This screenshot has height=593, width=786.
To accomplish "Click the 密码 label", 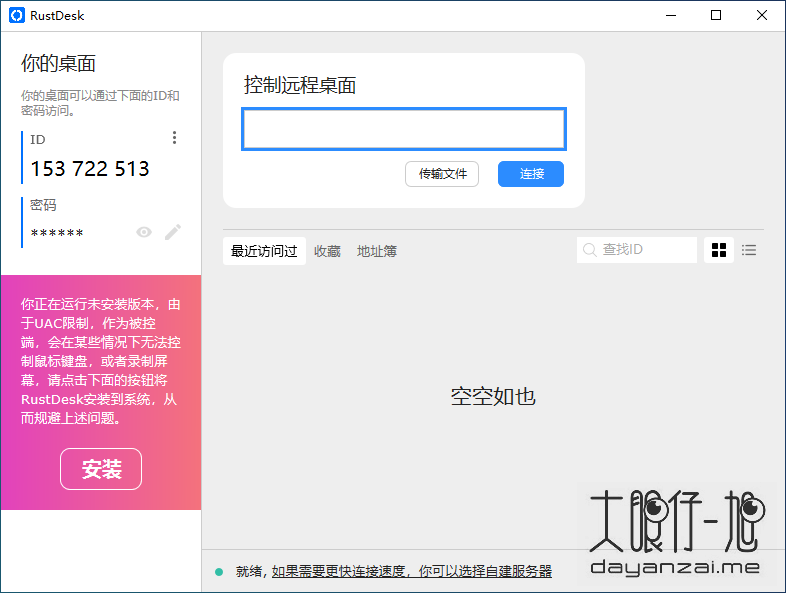I will click(43, 205).
